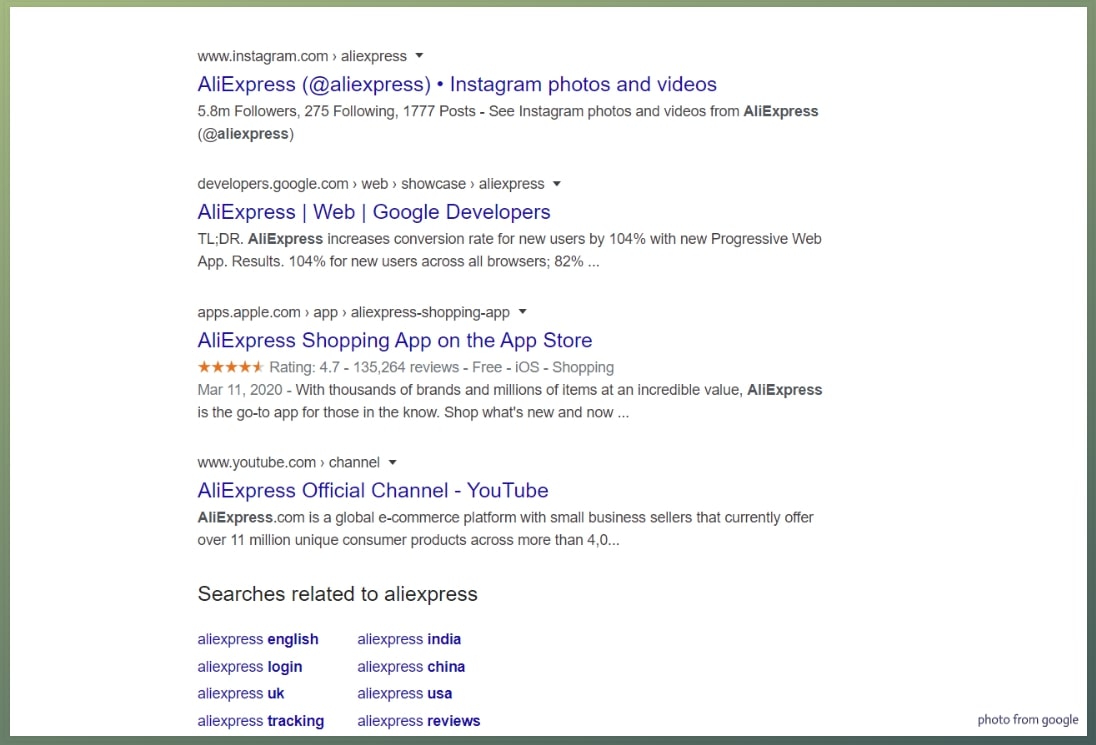The image size is (1096, 745).
Task: Open AliExpress Web Google Developers result
Action: coord(374,212)
